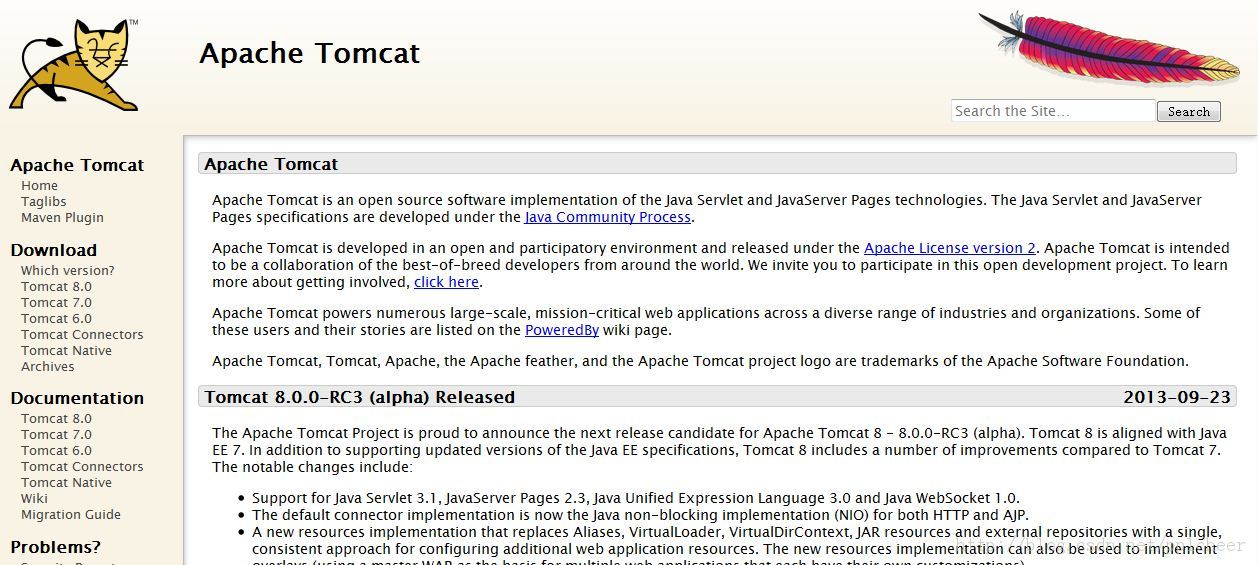Open the Migration Guide link

point(70,515)
